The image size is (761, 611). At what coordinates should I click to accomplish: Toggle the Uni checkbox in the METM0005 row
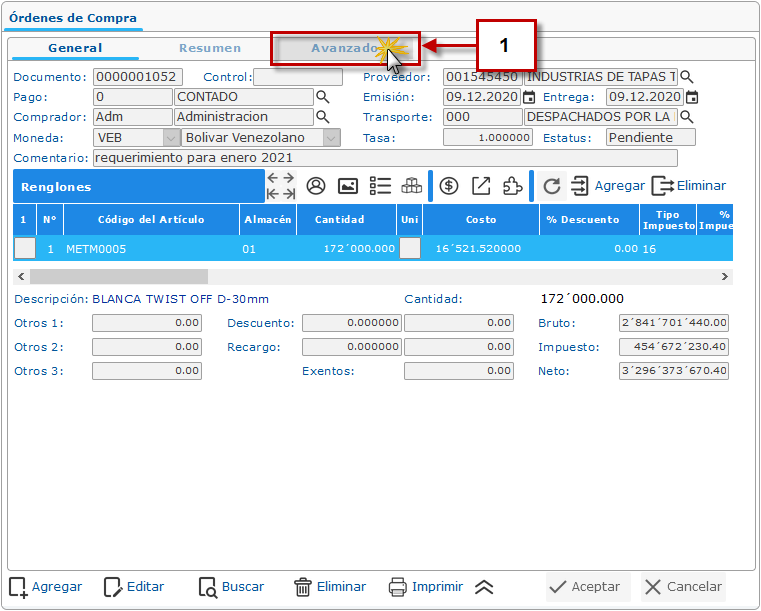click(409, 249)
